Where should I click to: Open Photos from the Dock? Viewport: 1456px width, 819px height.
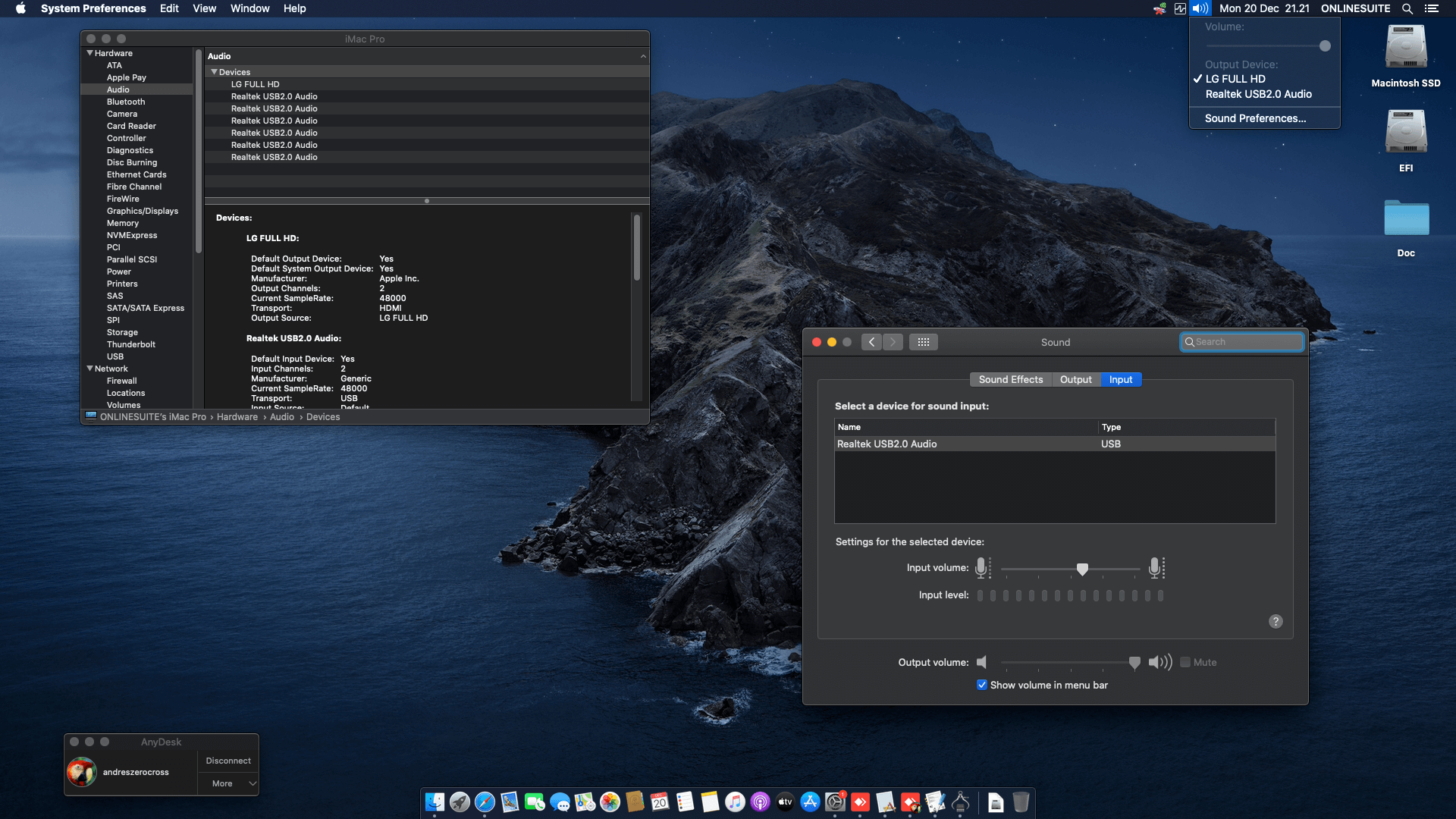(x=610, y=802)
